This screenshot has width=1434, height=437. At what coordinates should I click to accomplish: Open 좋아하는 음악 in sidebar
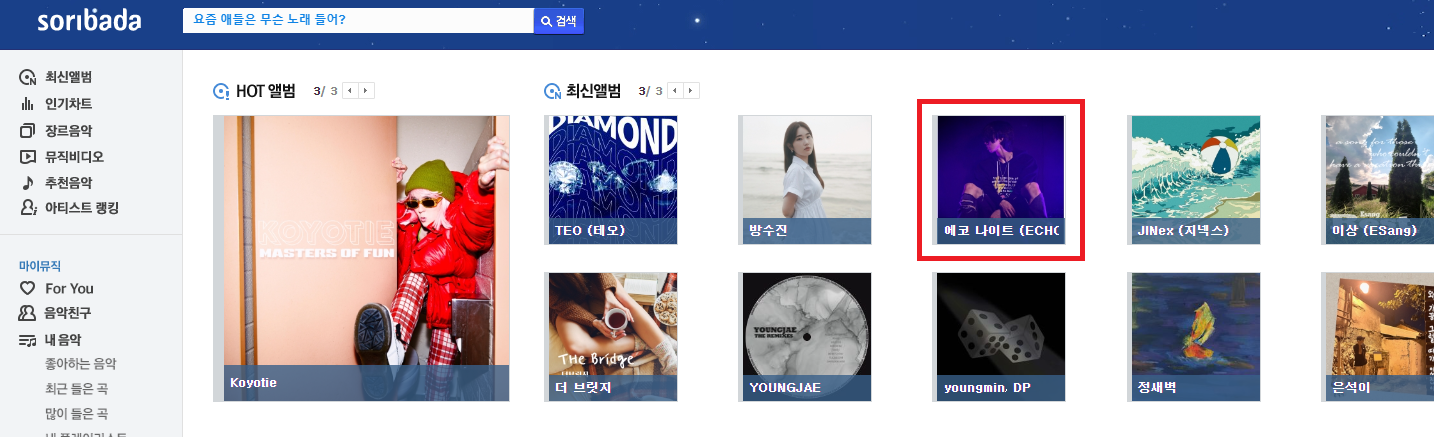pos(78,364)
